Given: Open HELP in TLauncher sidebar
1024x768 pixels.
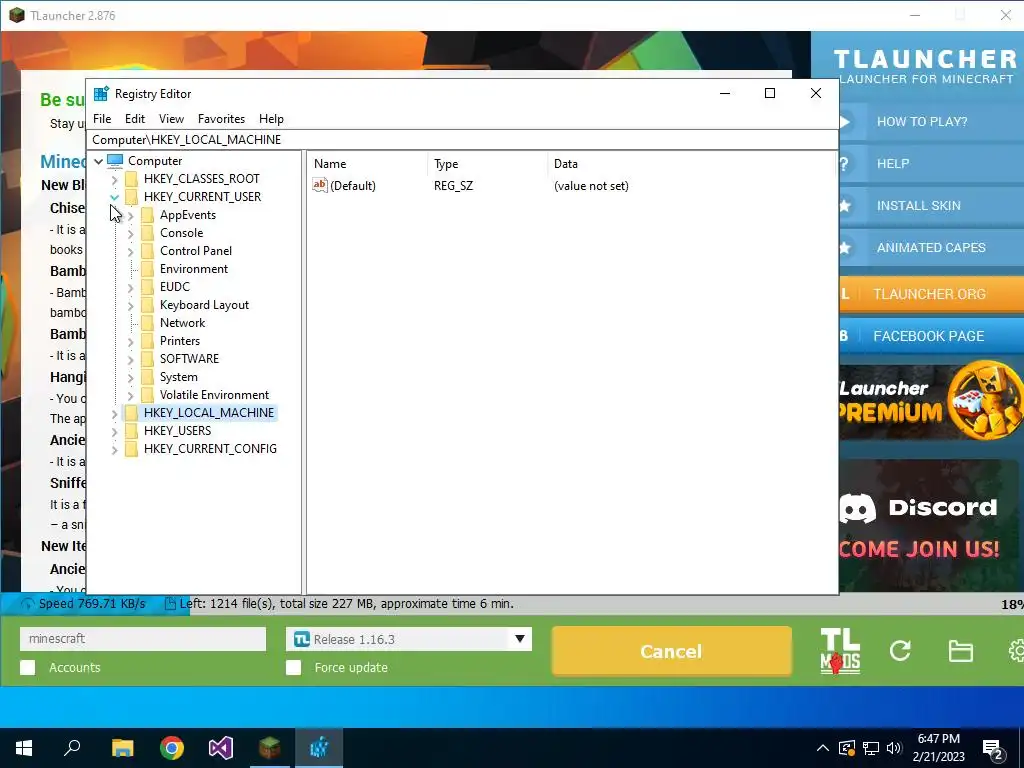Looking at the screenshot, I should (931, 163).
